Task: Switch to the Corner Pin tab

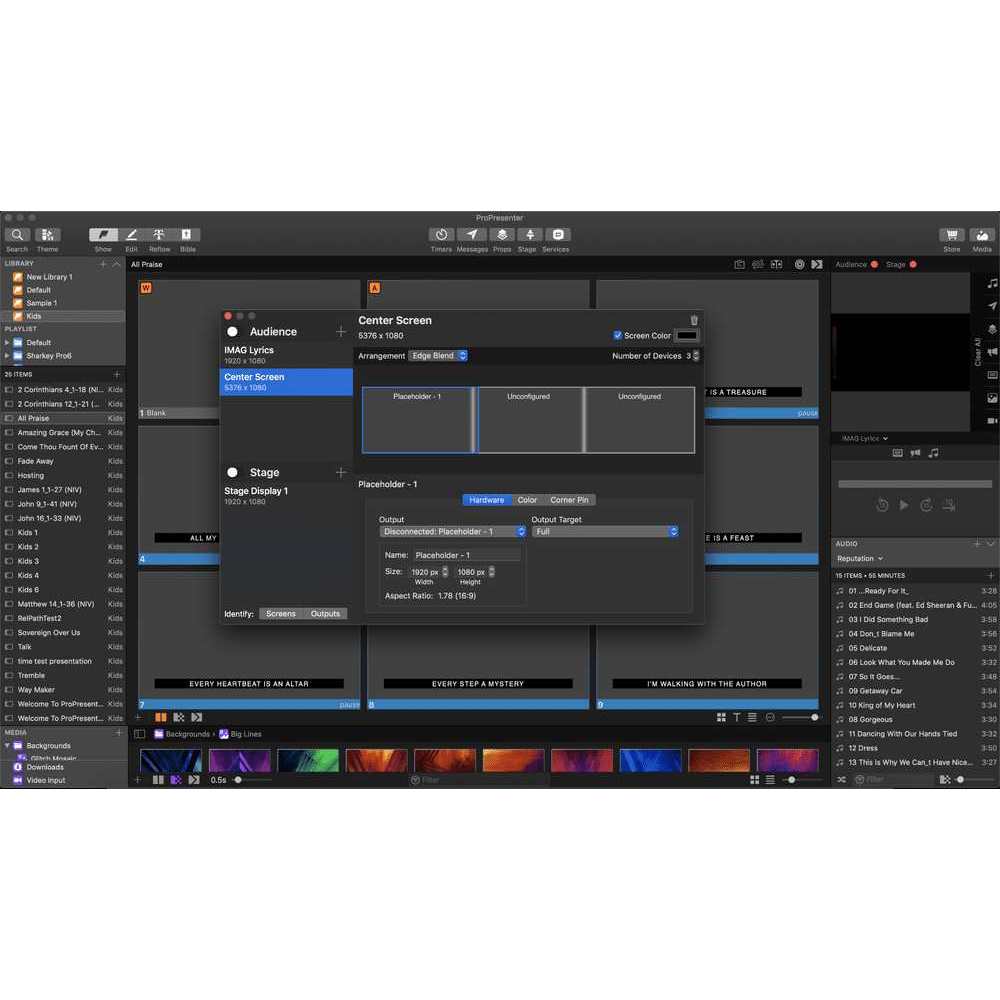Action: pos(570,500)
